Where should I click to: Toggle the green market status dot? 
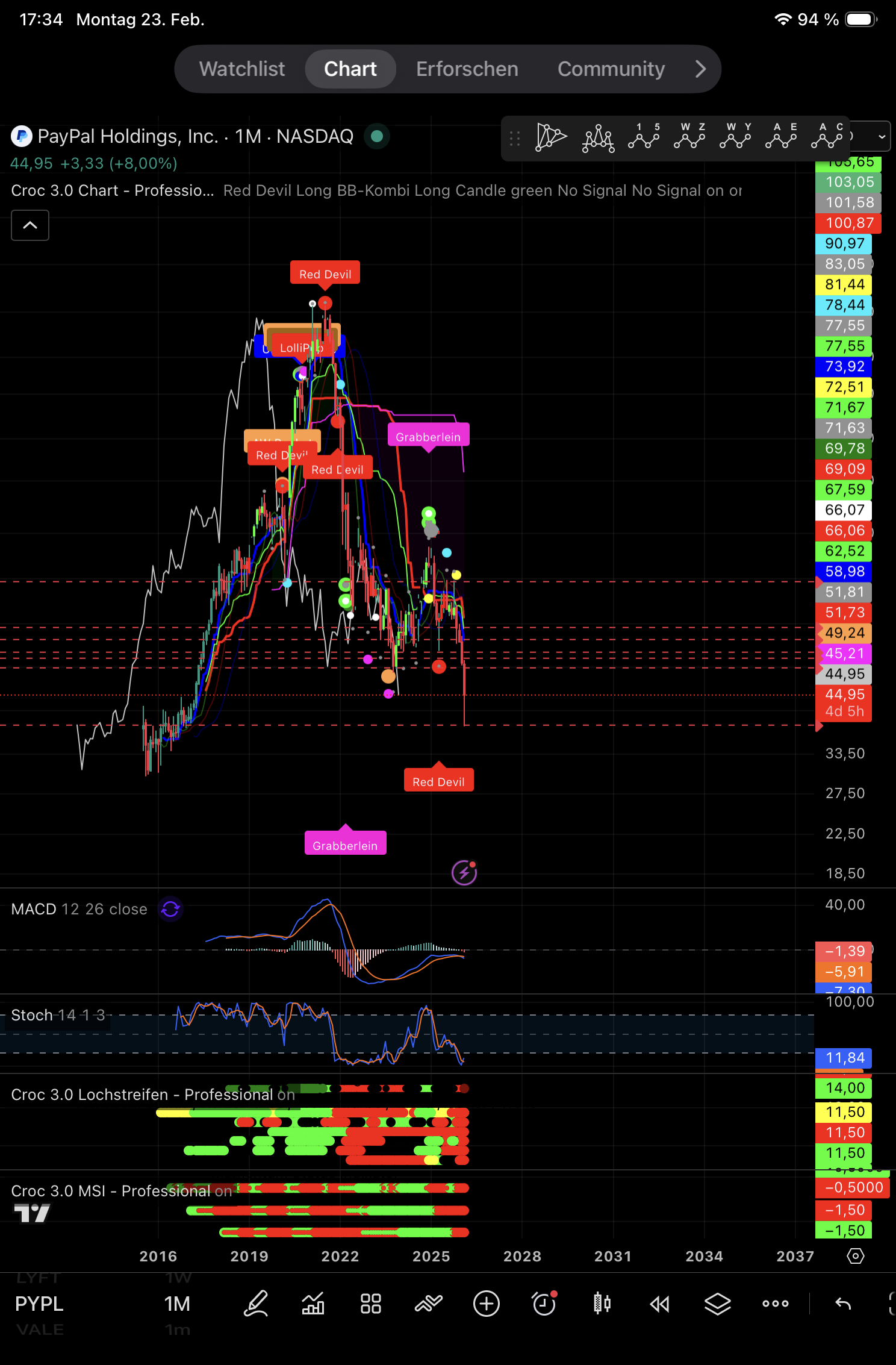[377, 137]
